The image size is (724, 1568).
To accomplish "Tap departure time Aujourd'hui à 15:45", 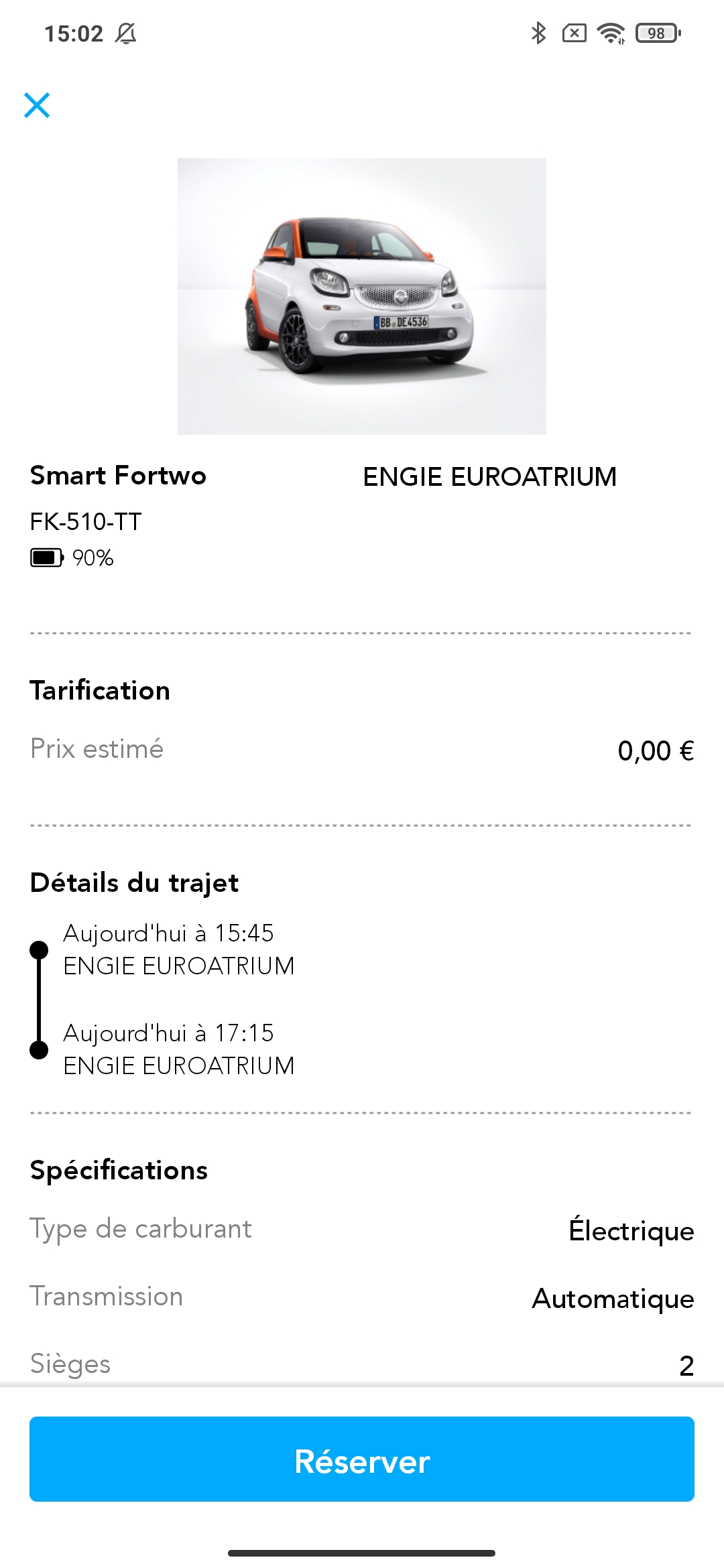I will coord(168,933).
